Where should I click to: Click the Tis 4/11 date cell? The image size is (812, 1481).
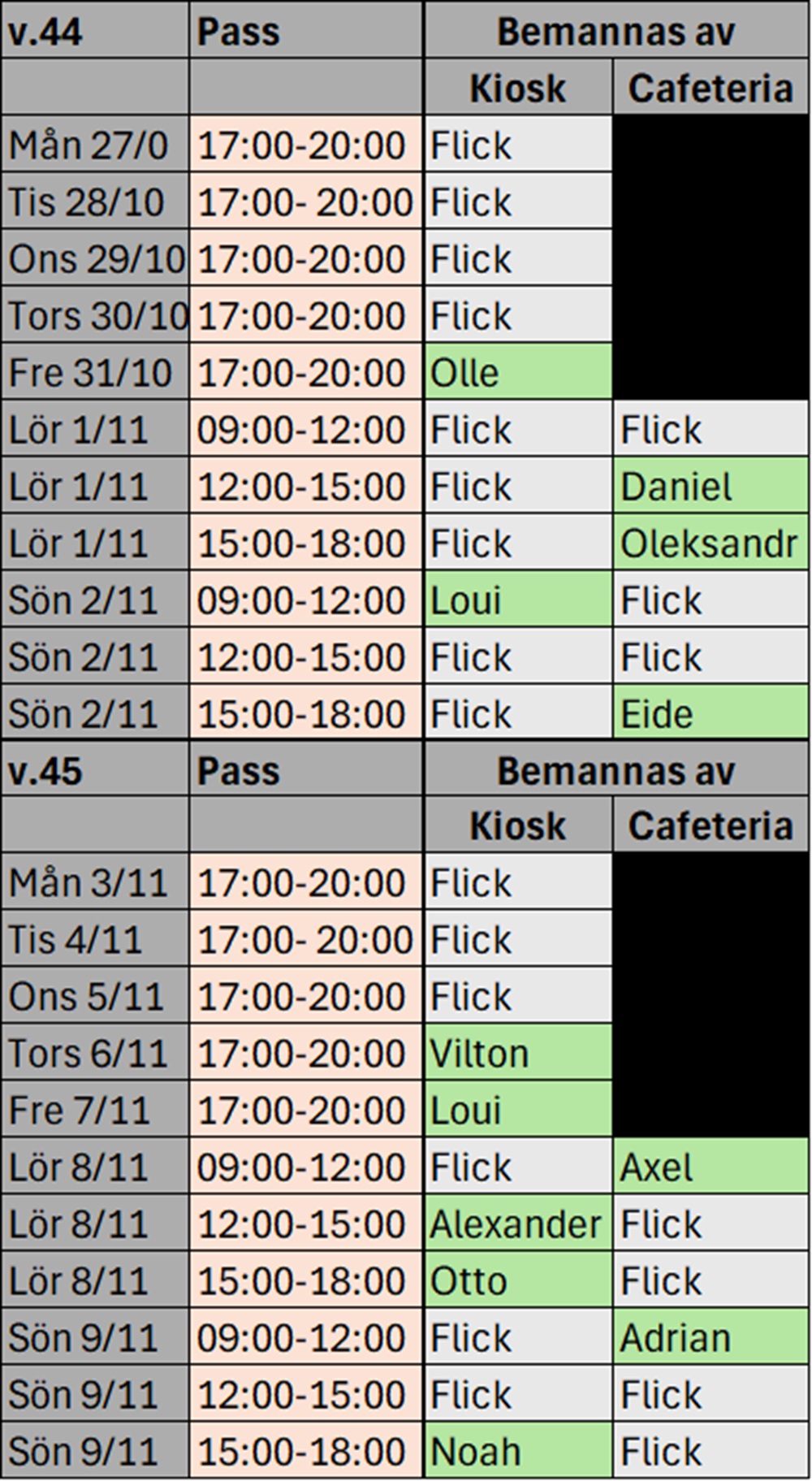point(95,940)
